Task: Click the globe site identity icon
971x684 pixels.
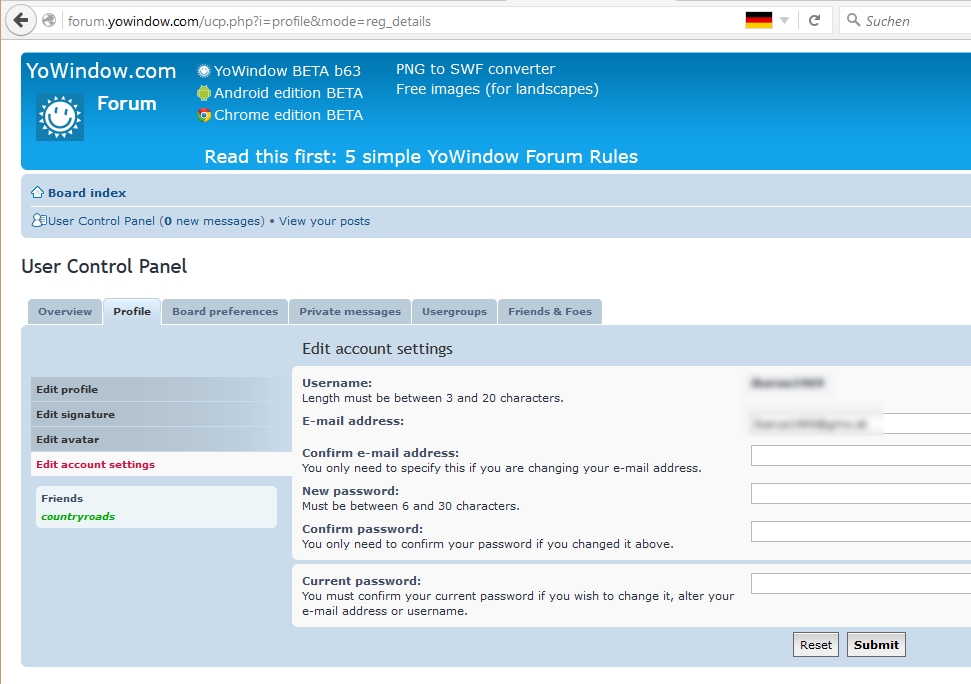Action: pyautogui.click(x=49, y=20)
